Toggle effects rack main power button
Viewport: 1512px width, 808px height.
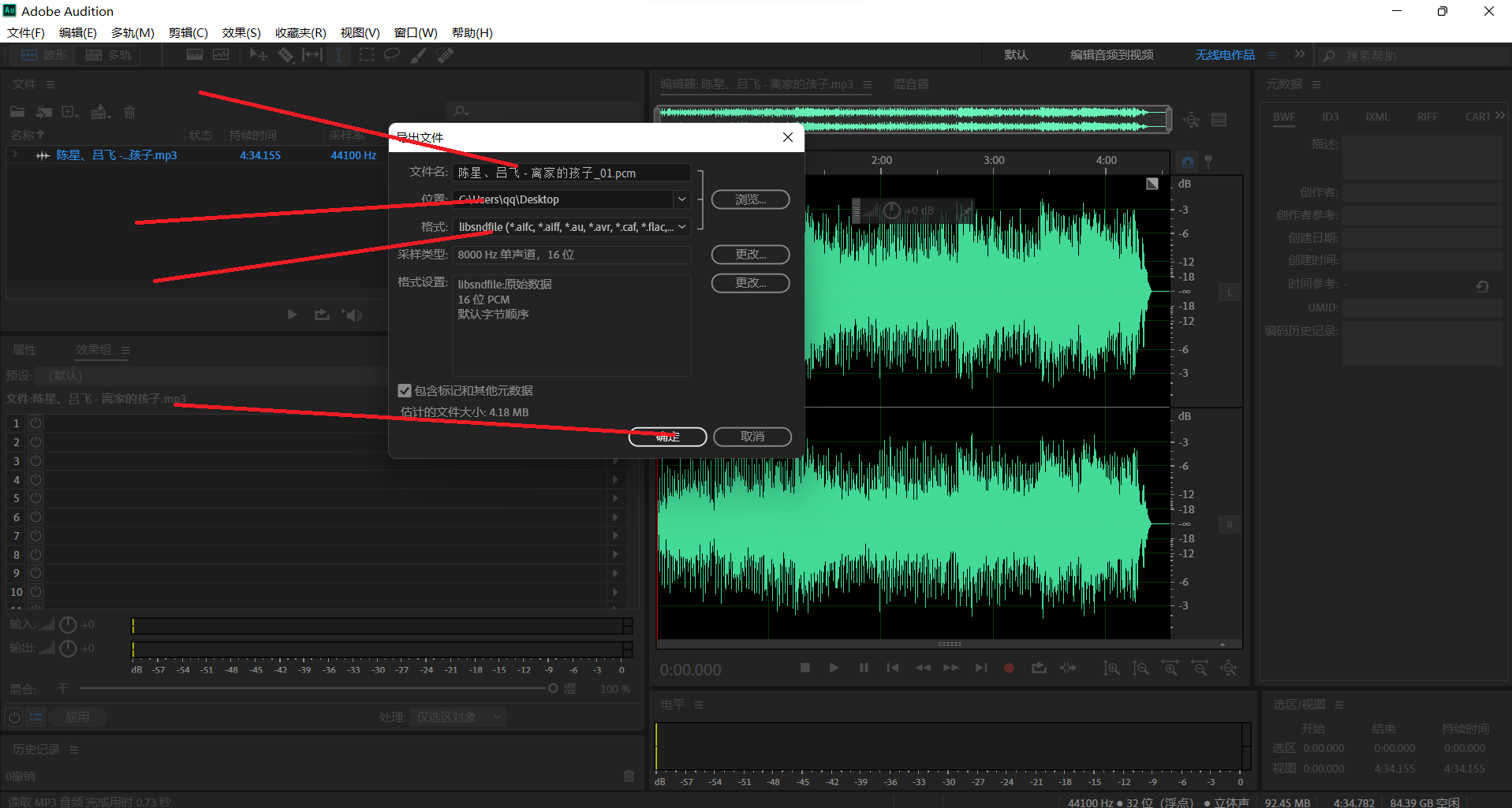(14, 717)
